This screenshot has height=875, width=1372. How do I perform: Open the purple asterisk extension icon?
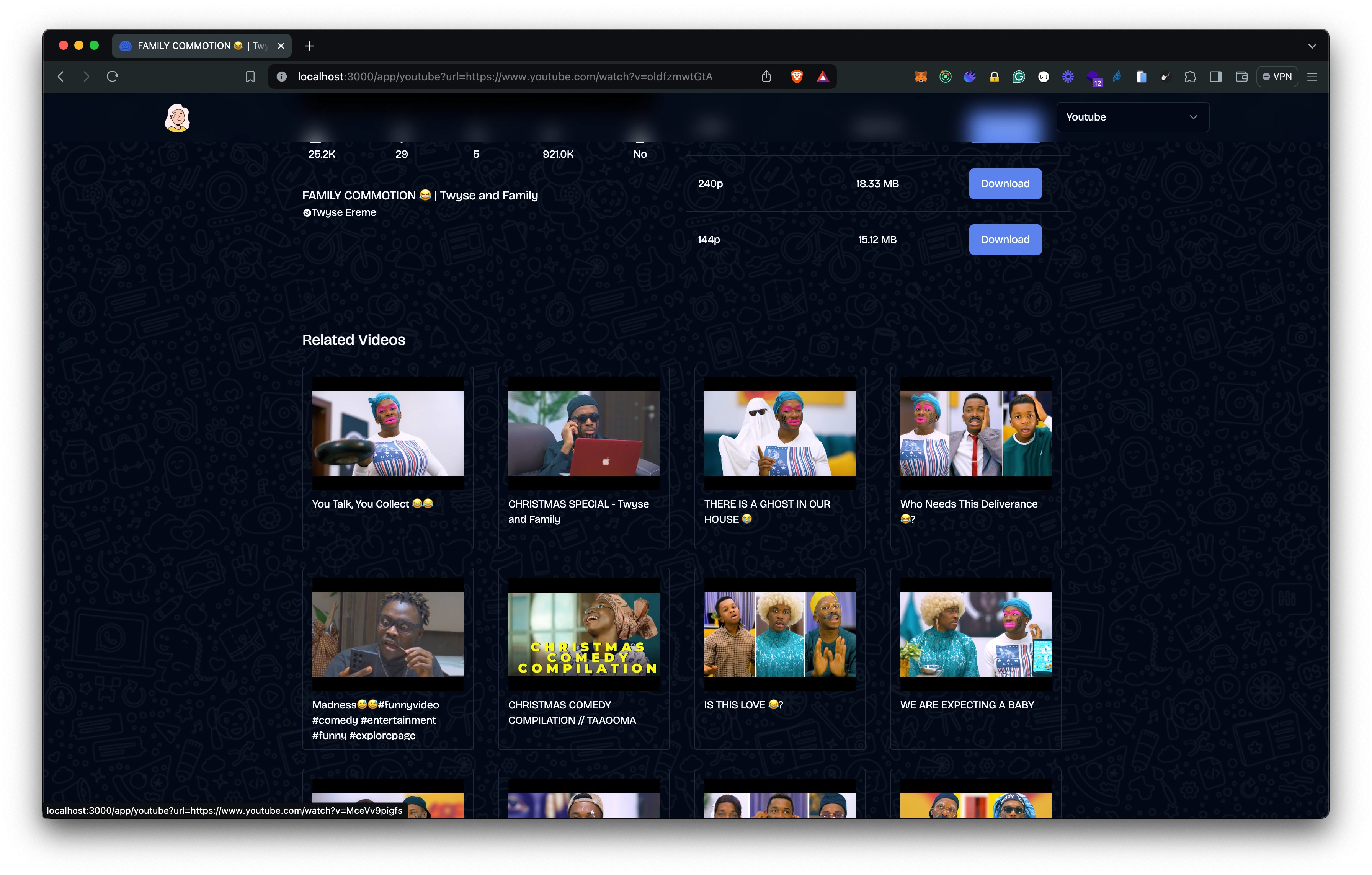[1068, 77]
